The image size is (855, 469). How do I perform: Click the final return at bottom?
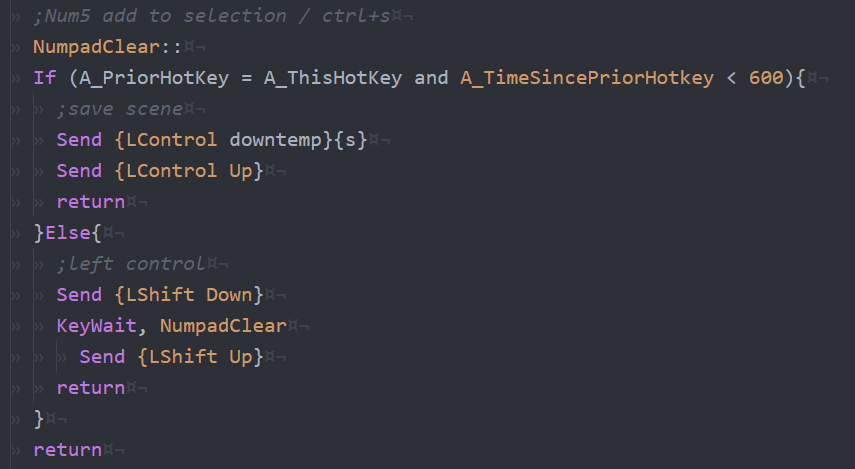[68, 450]
